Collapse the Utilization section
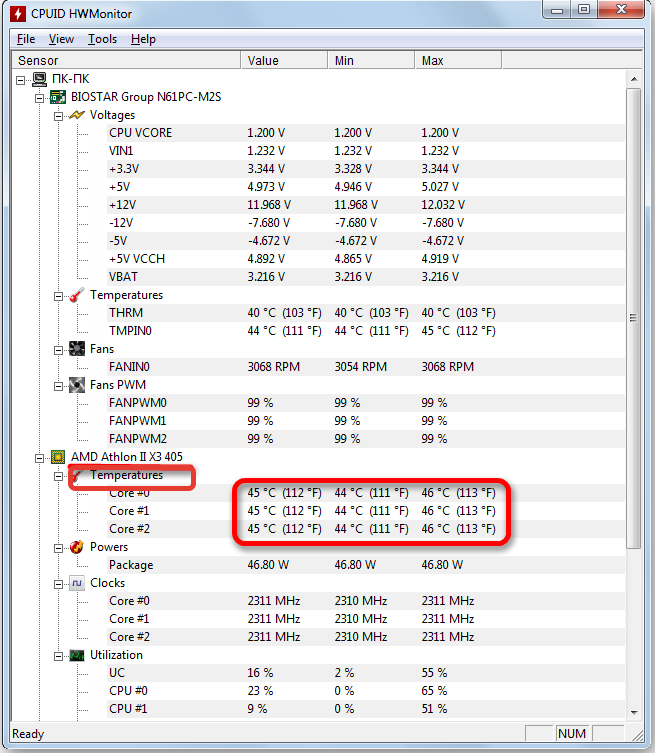 (x=58, y=656)
